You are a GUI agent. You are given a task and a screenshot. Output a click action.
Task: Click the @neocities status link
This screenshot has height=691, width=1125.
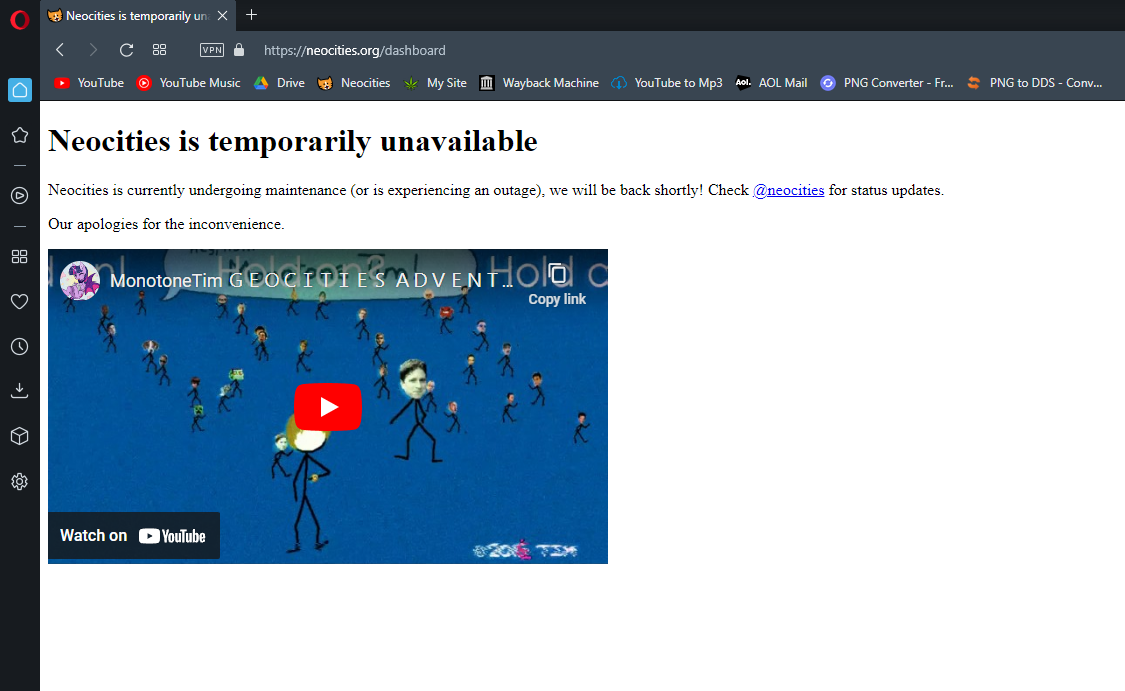pyautogui.click(x=788, y=190)
